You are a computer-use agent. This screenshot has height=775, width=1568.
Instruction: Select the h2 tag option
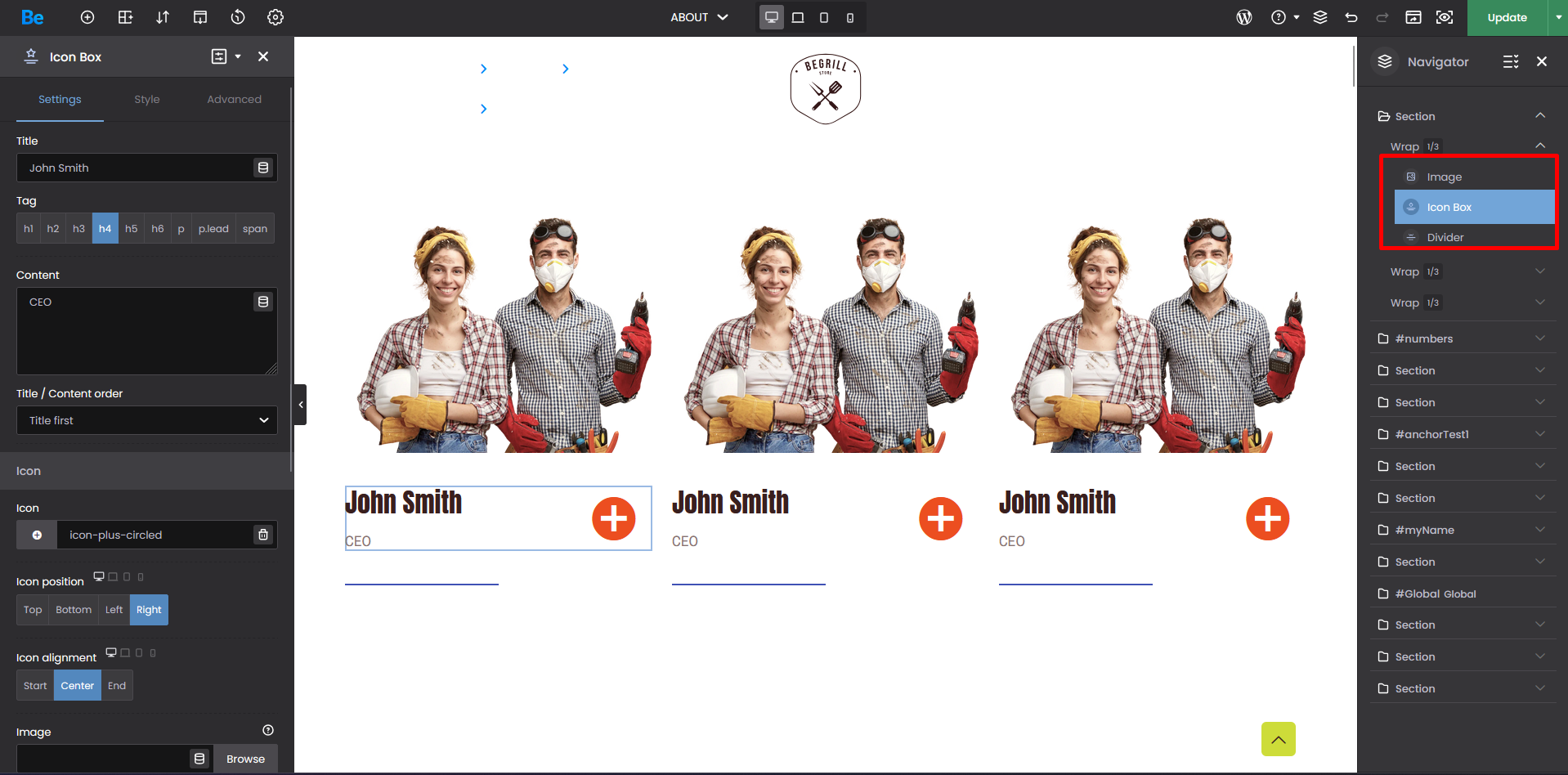pos(53,229)
